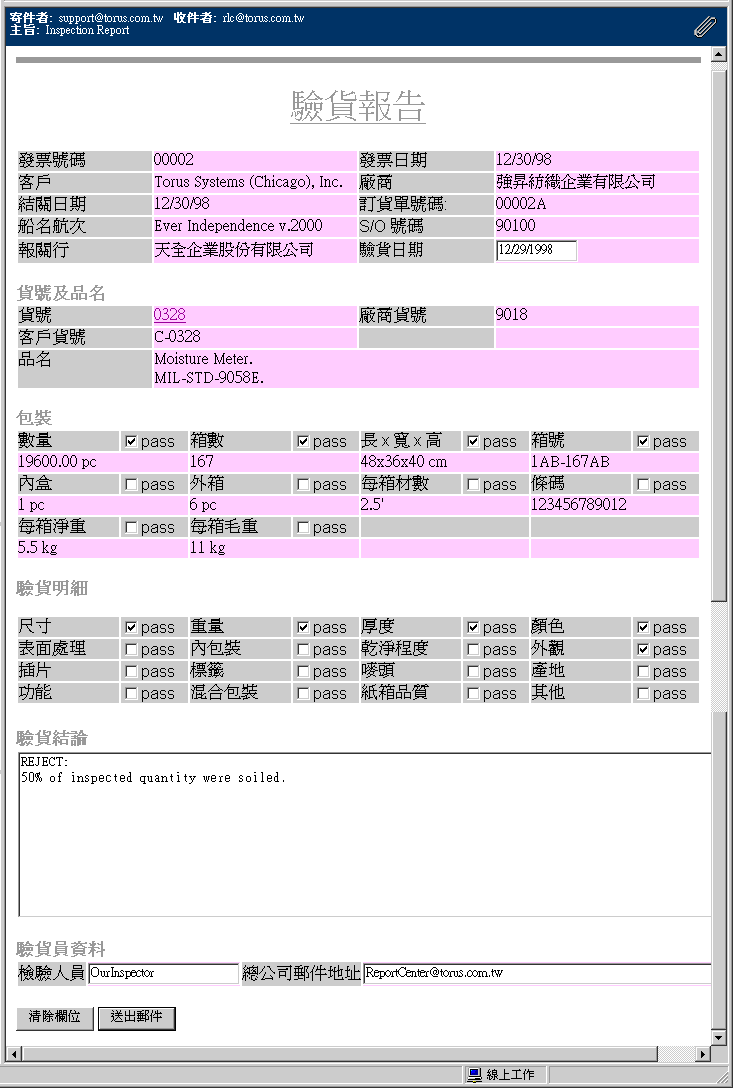
Task: Click the recipient rlc@torus.com.tw address
Action: 264,18
